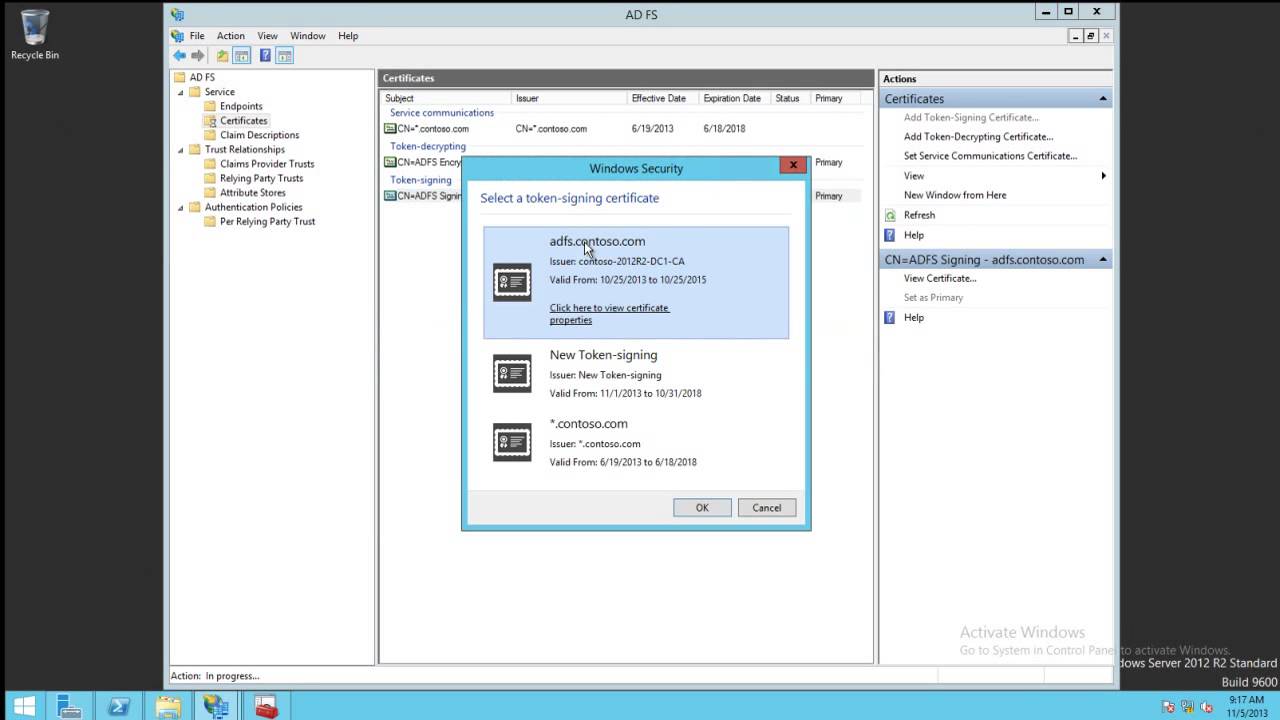This screenshot has width=1280, height=720.
Task: Click the AD FS window title icon
Action: [x=177, y=14]
